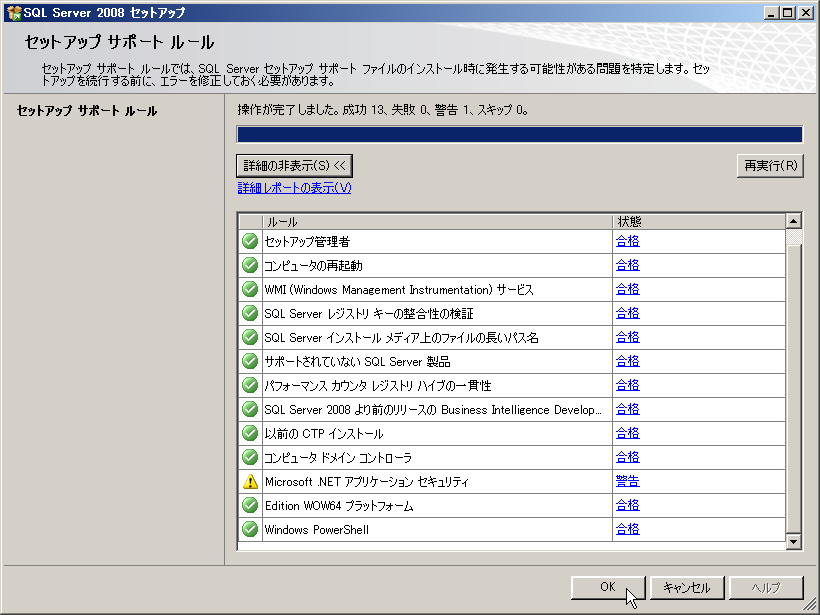The height and width of the screenshot is (615, 820).
Task: Select the WMI (Windows Management Instrumentation) サービス row
Action: pos(399,290)
